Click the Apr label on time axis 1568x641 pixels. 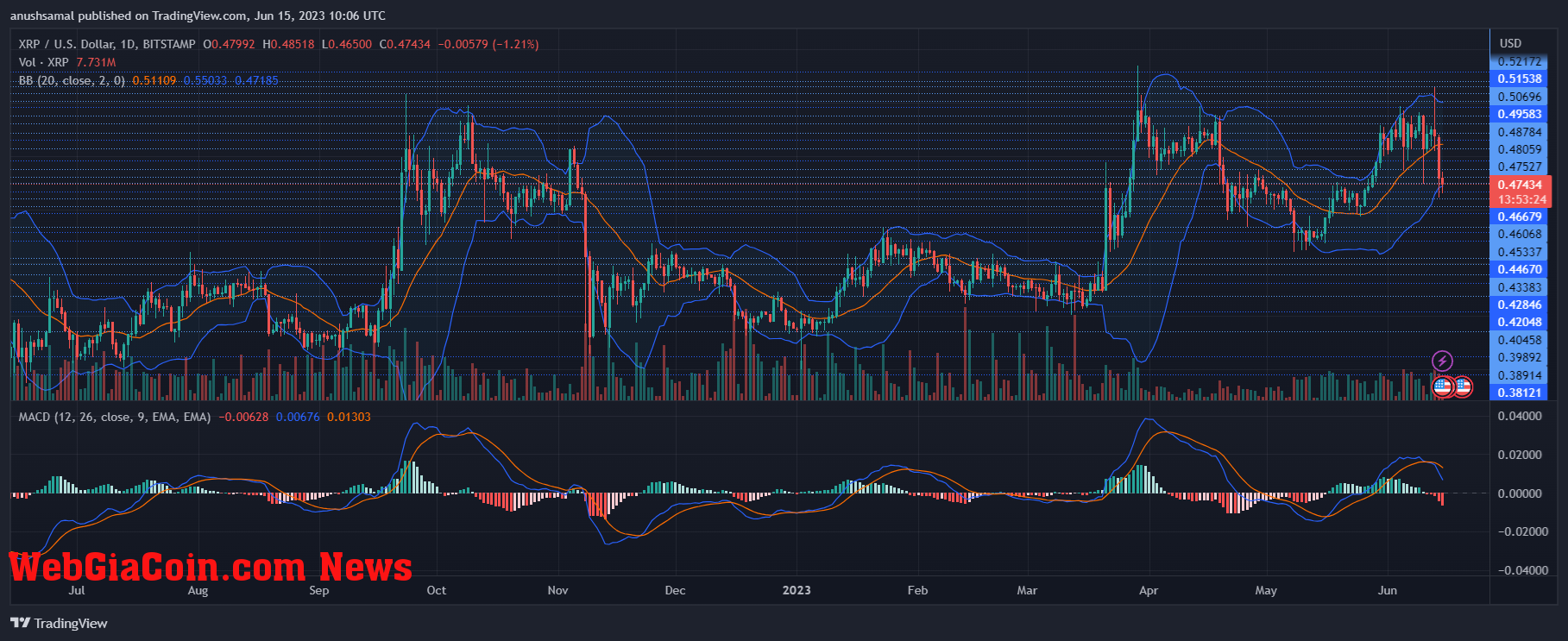pyautogui.click(x=1149, y=590)
